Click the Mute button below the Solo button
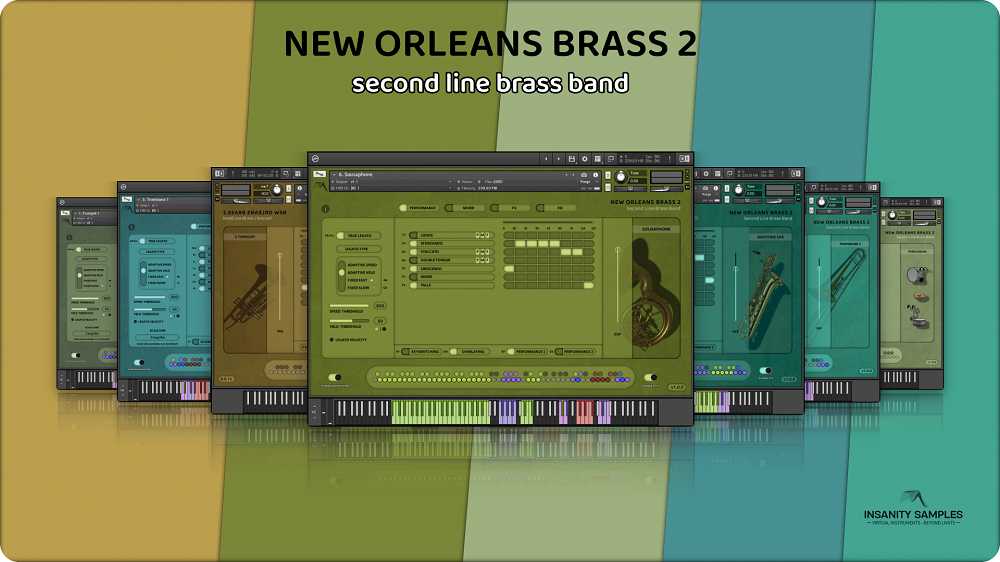The height and width of the screenshot is (562, 1000). click(x=608, y=188)
